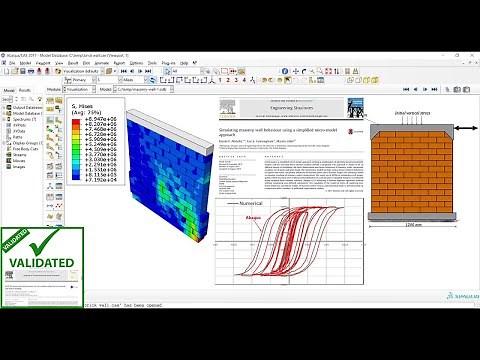Click the Save model database icon
Viewport: 480px width, 360px height.
(23, 71)
